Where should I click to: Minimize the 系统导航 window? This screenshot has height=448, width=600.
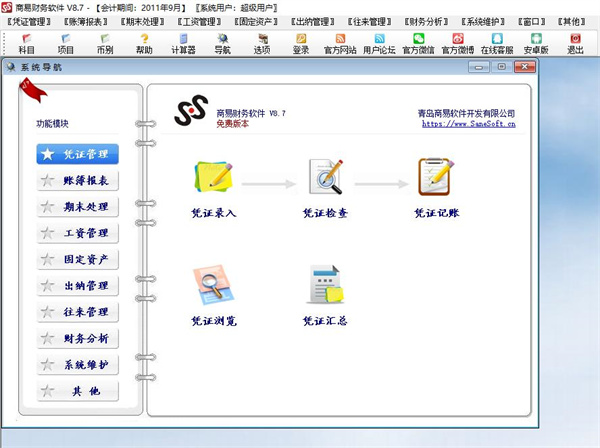click(479, 67)
